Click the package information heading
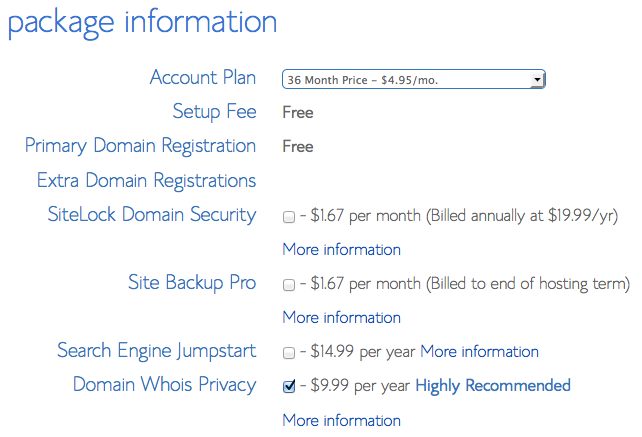The height and width of the screenshot is (437, 642). (x=141, y=22)
